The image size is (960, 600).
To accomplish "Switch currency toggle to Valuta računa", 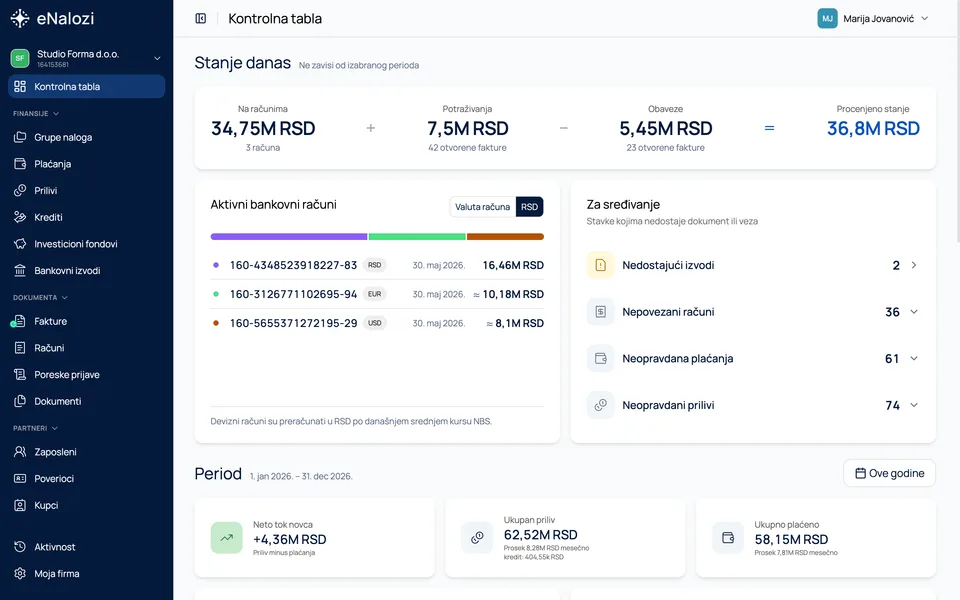I will pos(482,207).
